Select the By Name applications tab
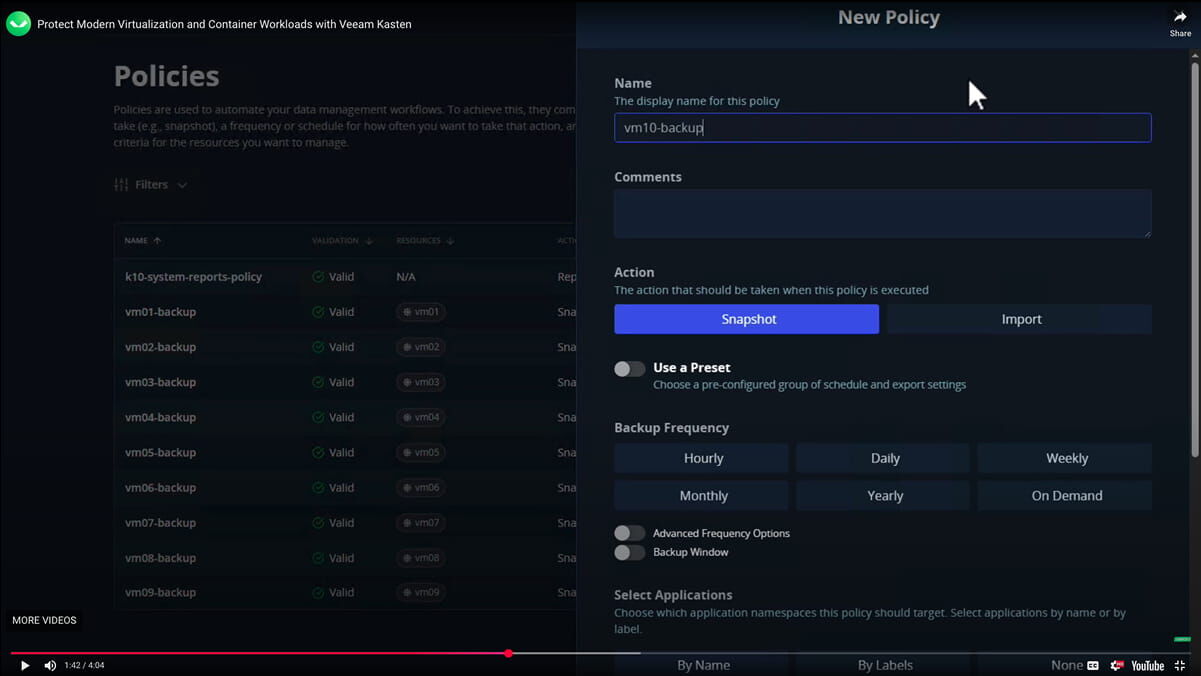The width and height of the screenshot is (1201, 676). pyautogui.click(x=703, y=665)
